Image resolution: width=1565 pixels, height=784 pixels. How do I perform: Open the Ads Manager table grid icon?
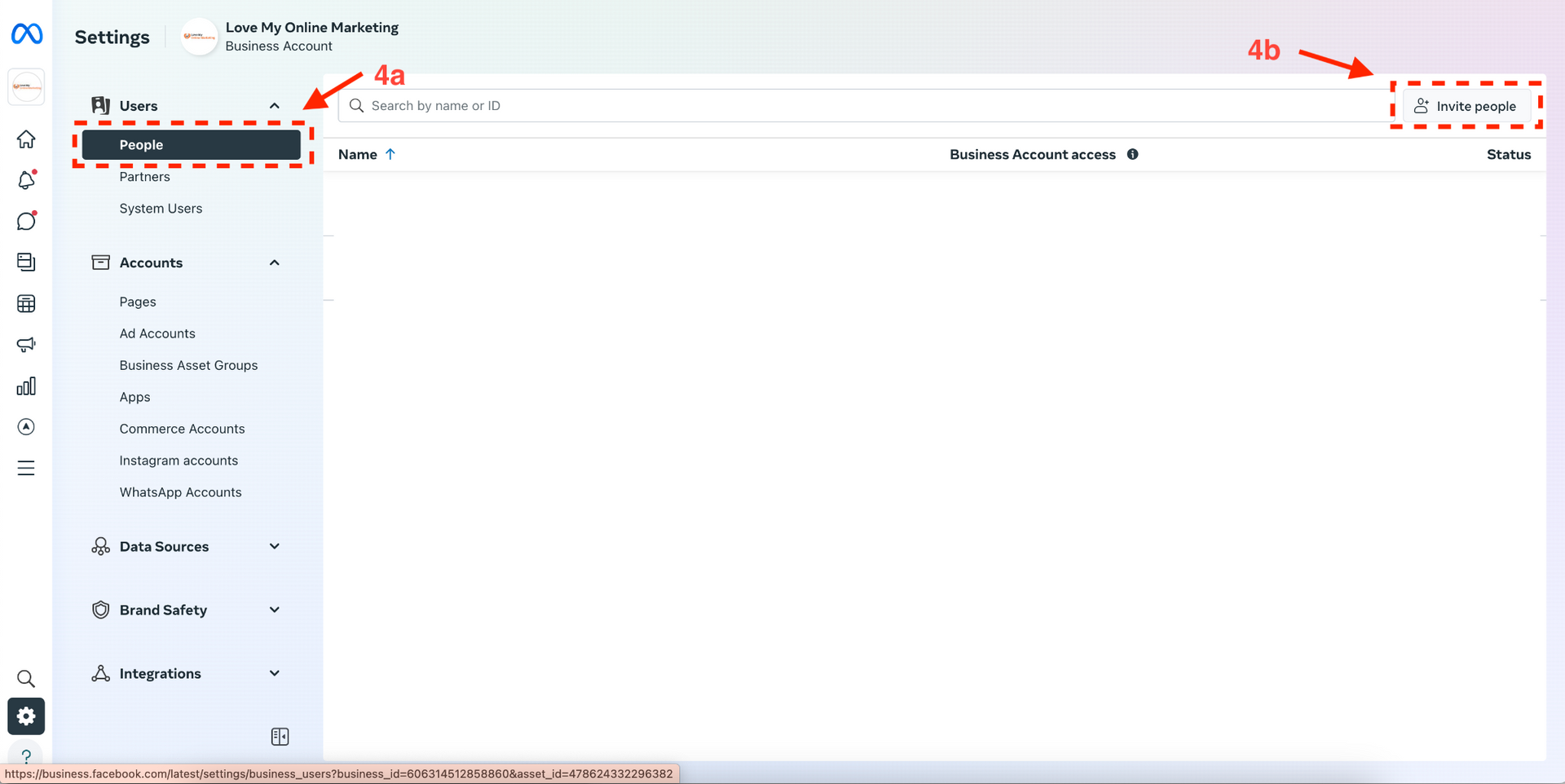click(26, 303)
